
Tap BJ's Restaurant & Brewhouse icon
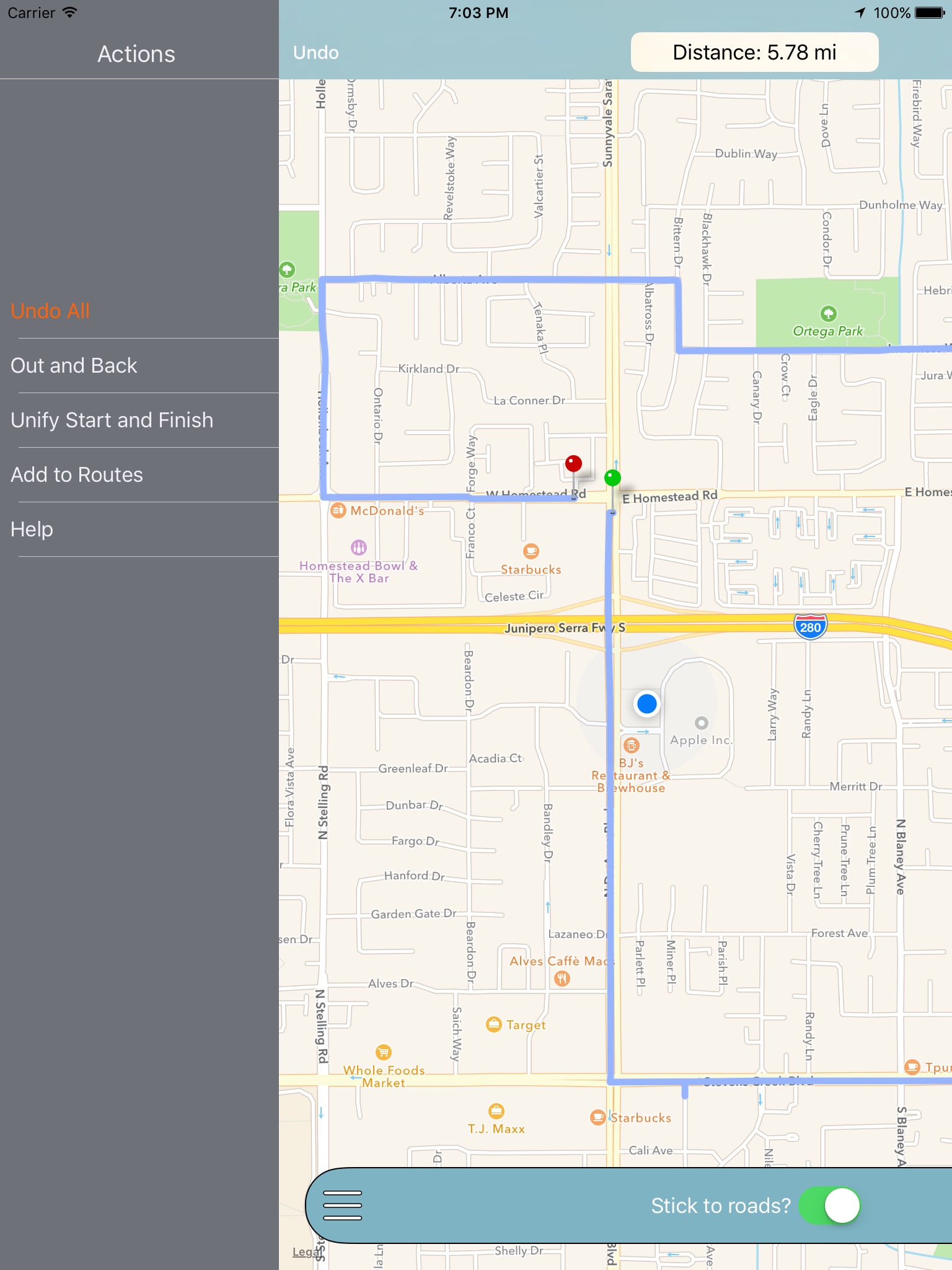(631, 745)
